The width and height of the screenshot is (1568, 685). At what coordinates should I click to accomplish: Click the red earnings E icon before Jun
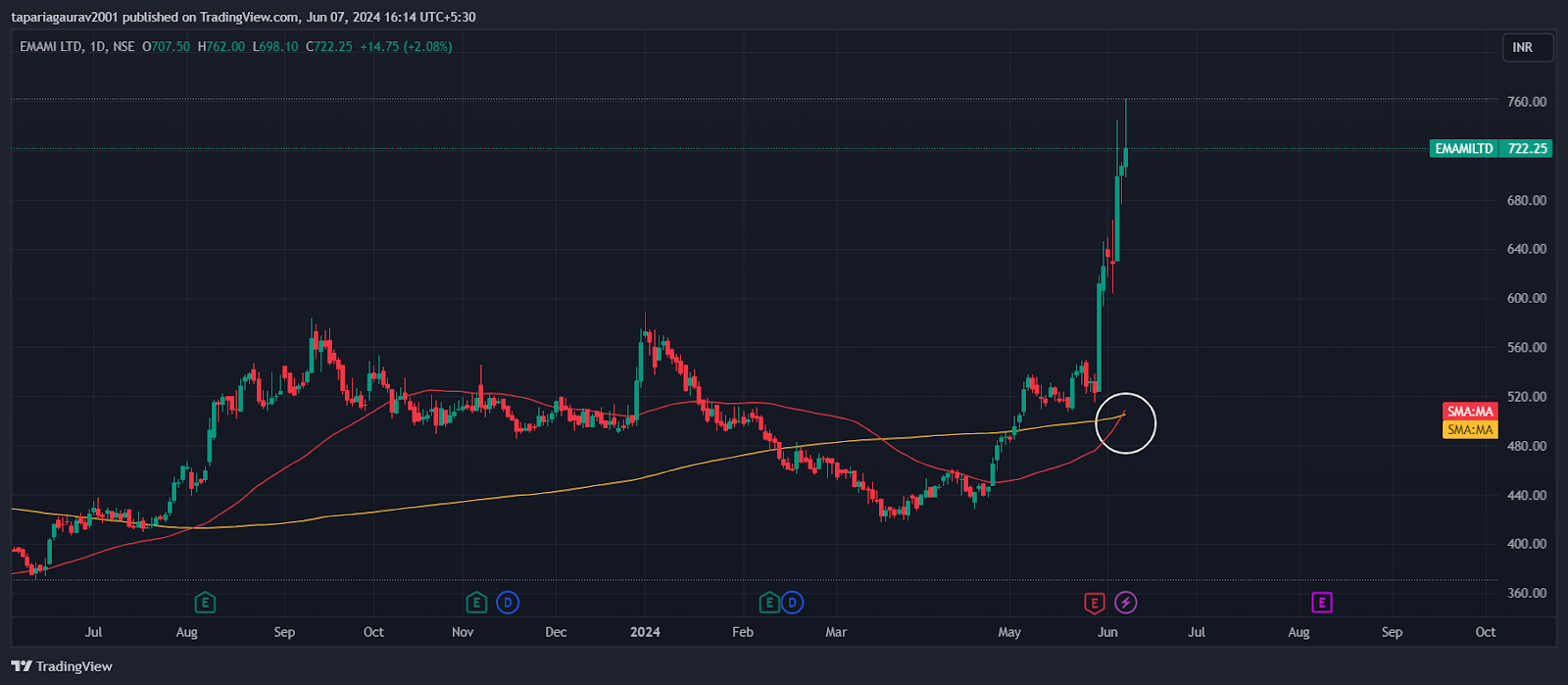click(x=1094, y=603)
